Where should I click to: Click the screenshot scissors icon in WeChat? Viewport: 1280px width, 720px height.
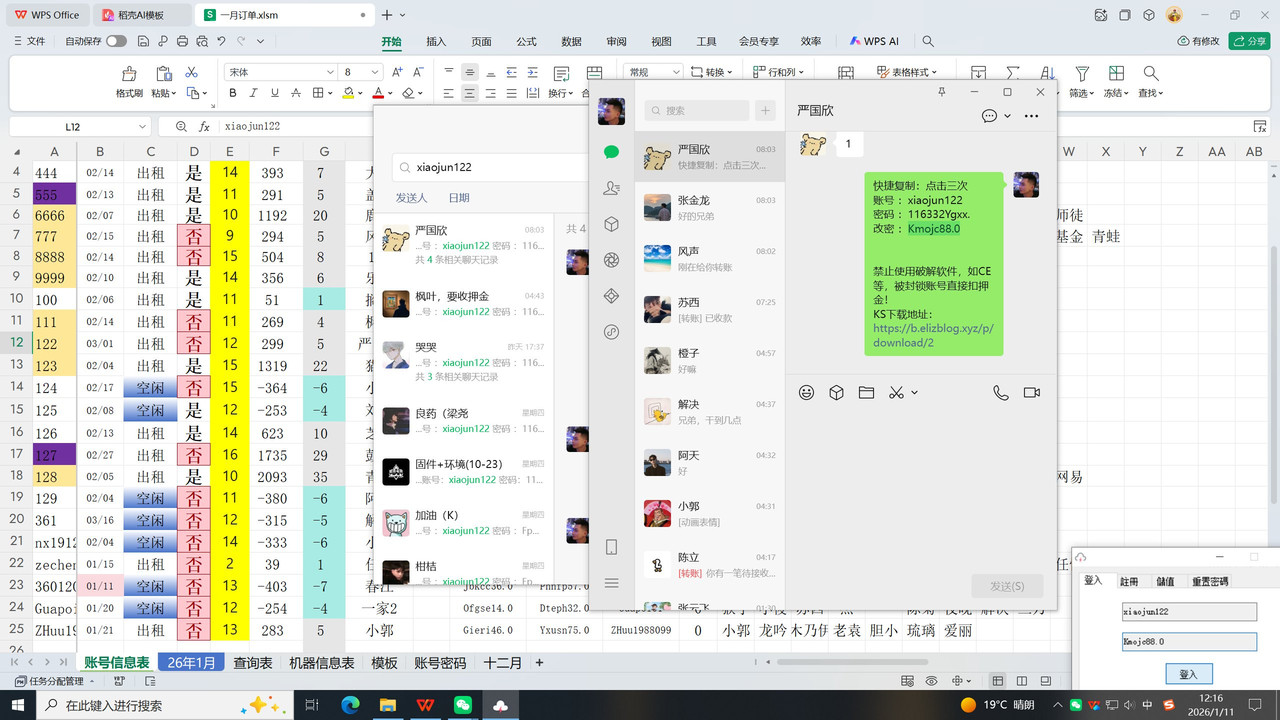tap(896, 393)
